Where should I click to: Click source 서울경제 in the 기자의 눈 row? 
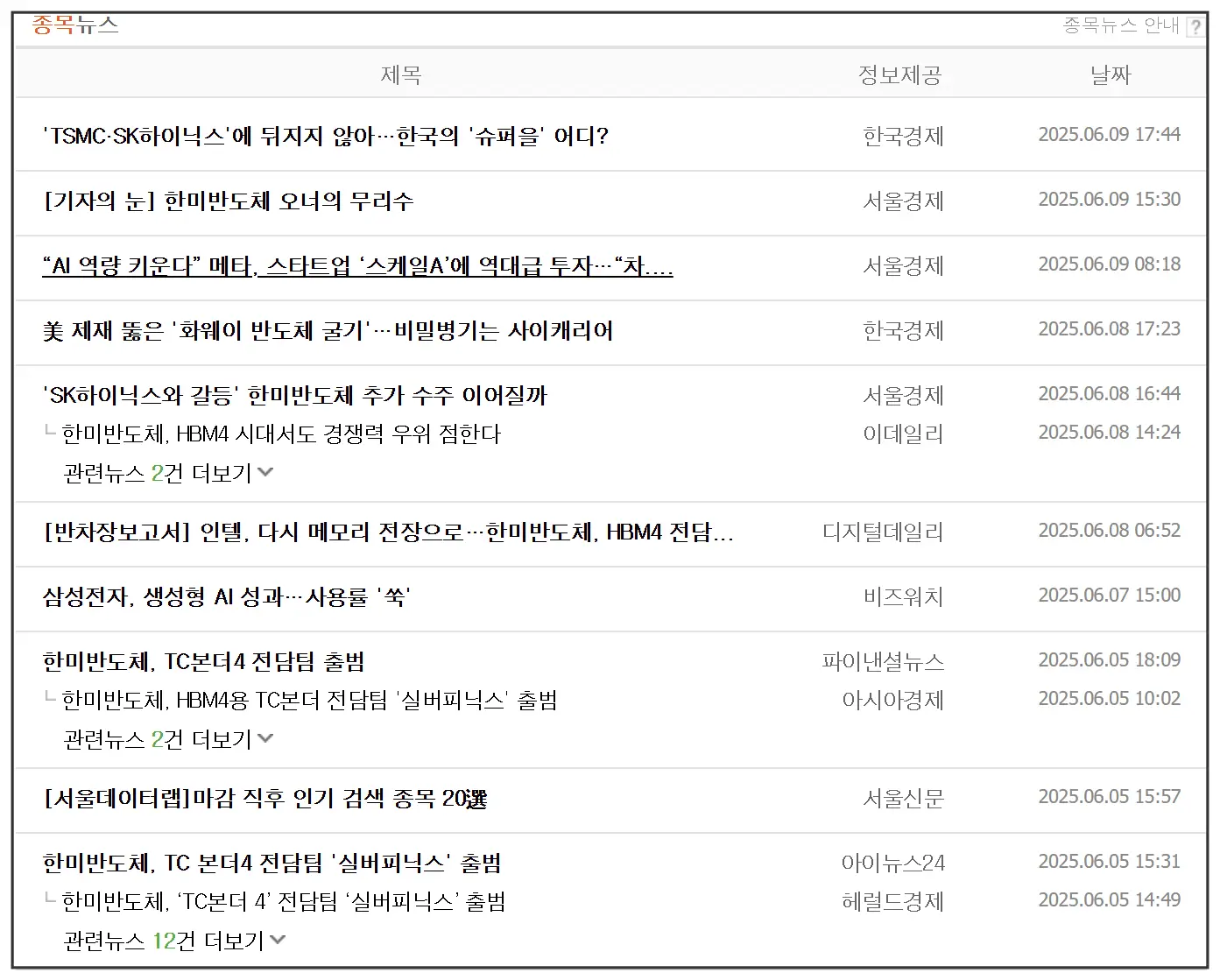pyautogui.click(x=903, y=201)
